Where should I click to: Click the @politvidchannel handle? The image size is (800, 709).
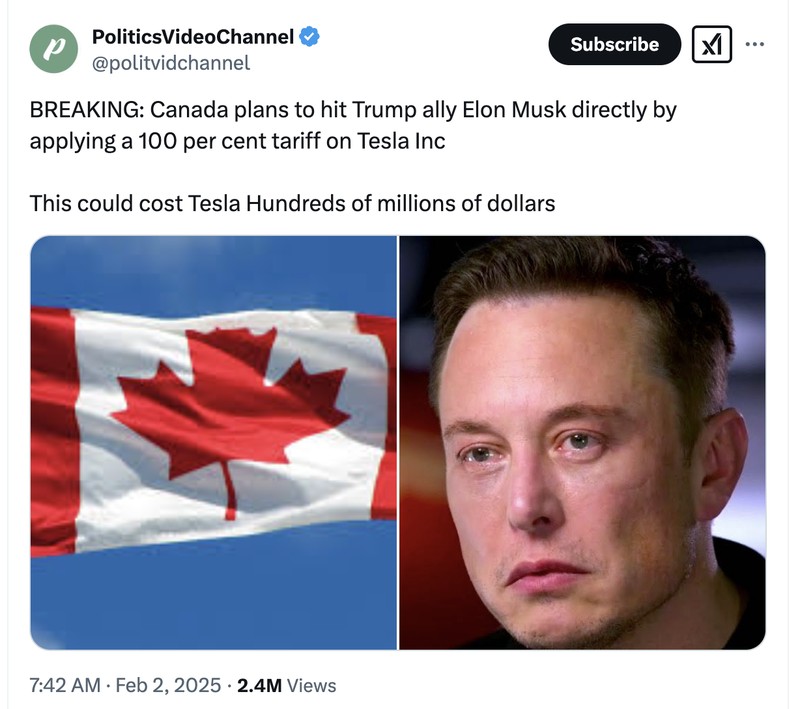171,63
